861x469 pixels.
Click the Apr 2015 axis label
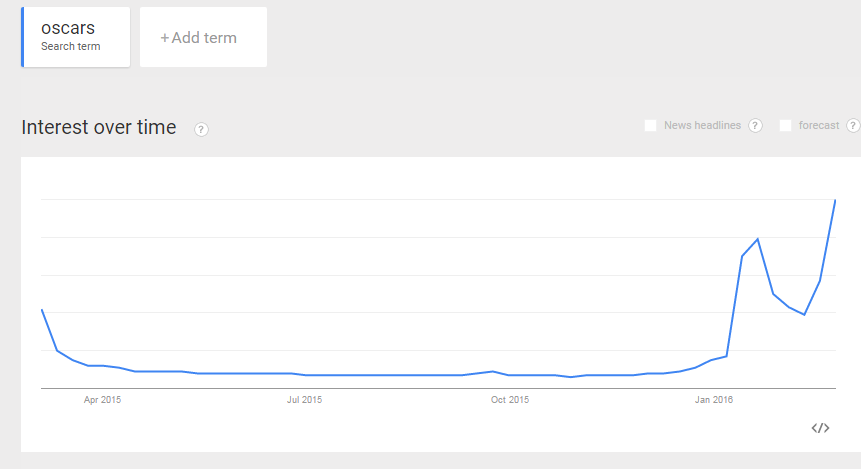click(x=102, y=400)
